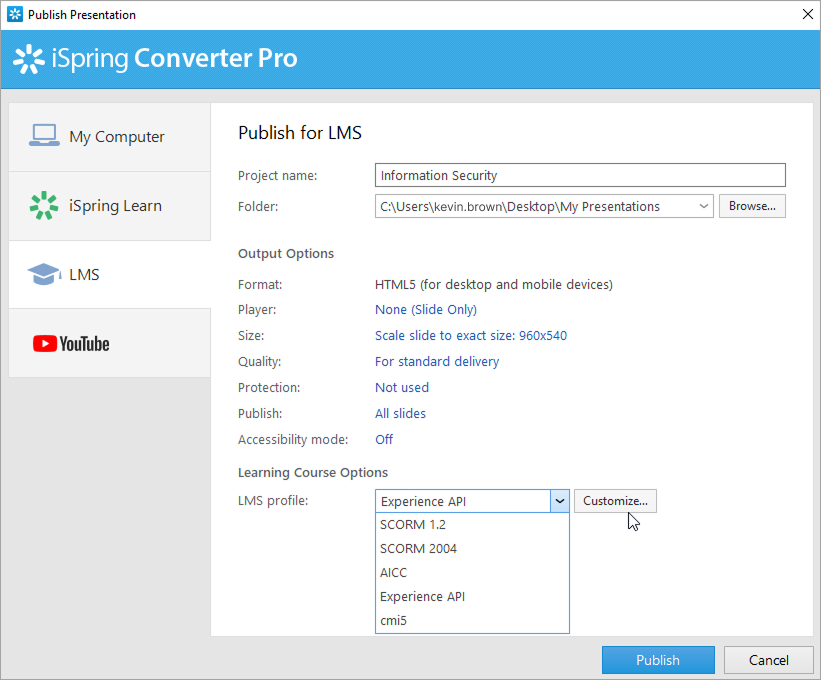821x680 pixels.
Task: Change the Accessibility mode Off link
Action: click(x=384, y=440)
